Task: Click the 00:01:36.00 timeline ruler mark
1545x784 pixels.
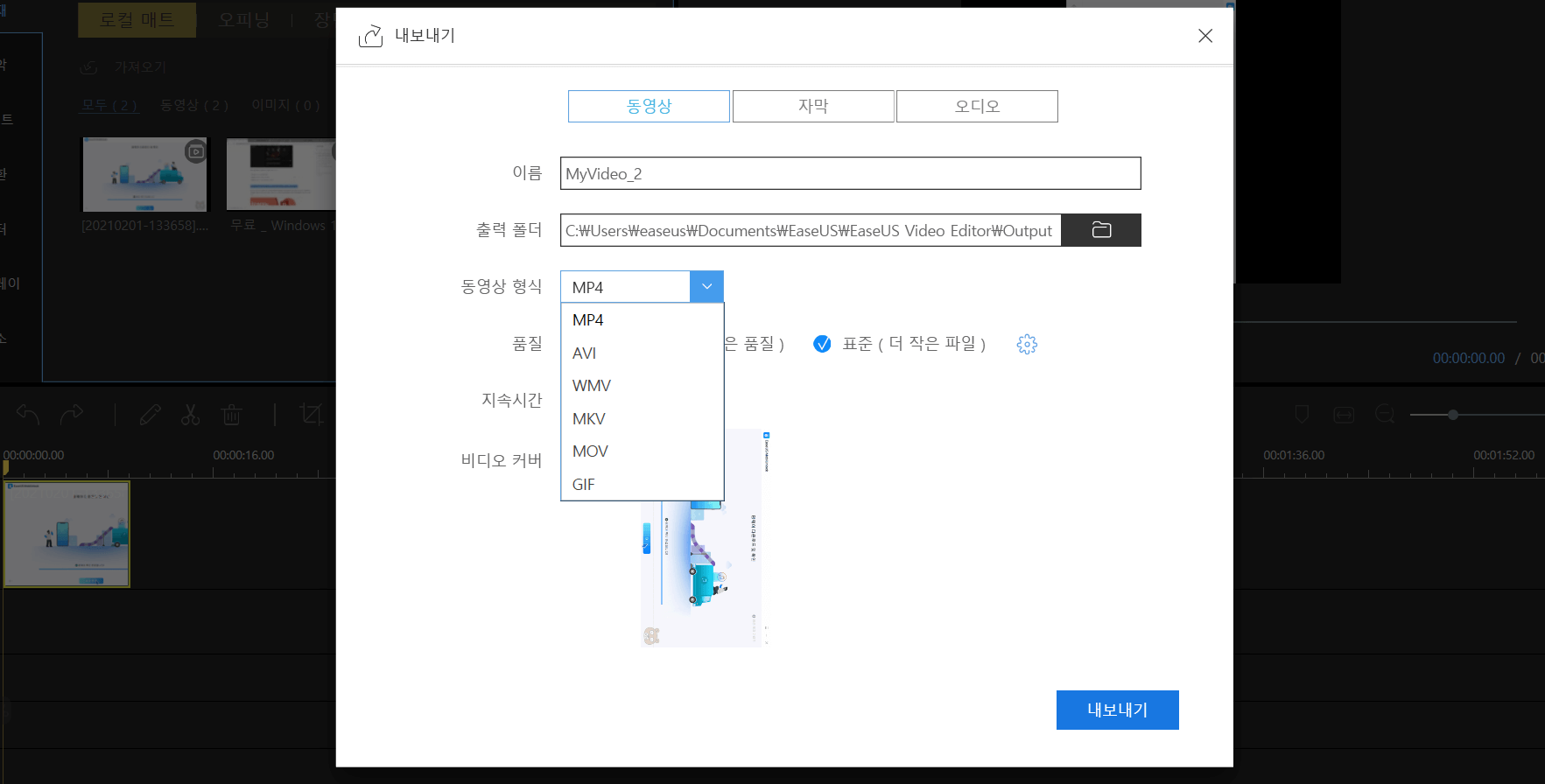Action: (1294, 455)
